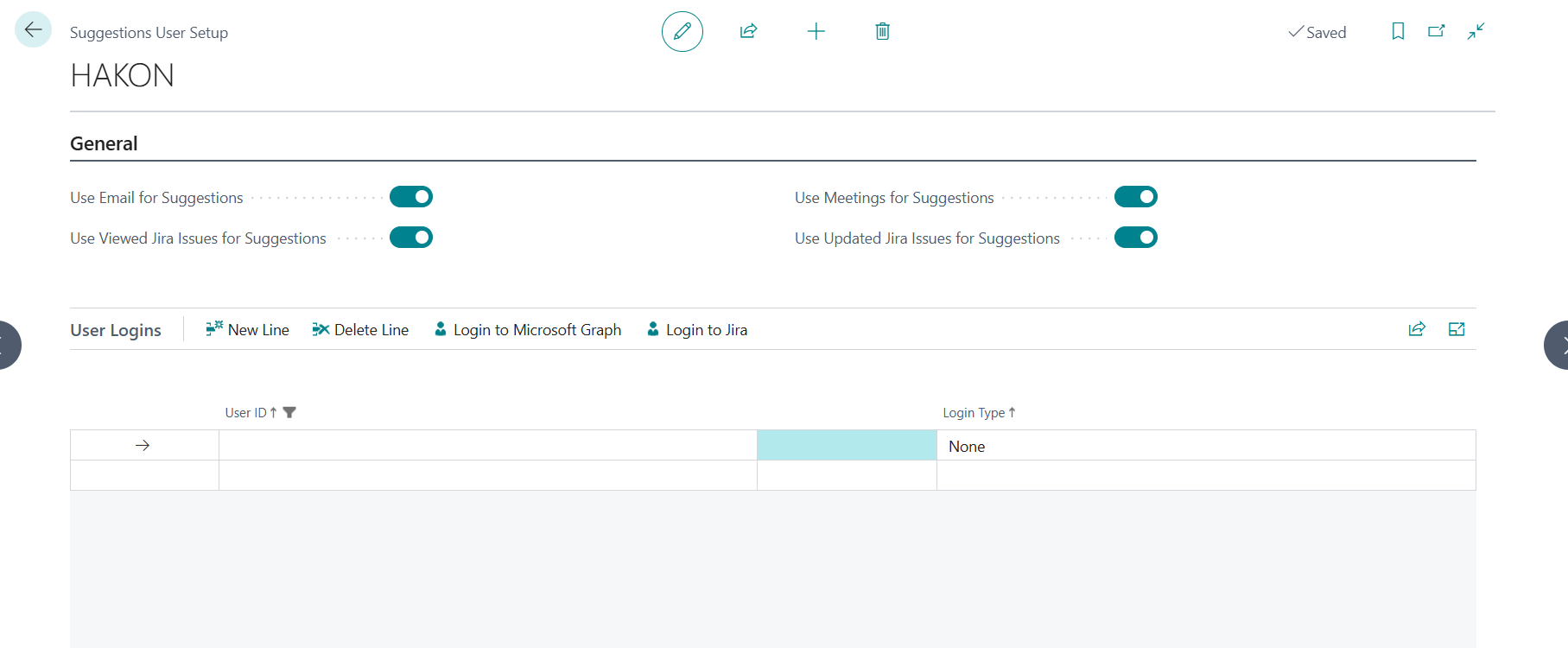Image resolution: width=1568 pixels, height=648 pixels.
Task: Select New Line action
Action: (248, 330)
